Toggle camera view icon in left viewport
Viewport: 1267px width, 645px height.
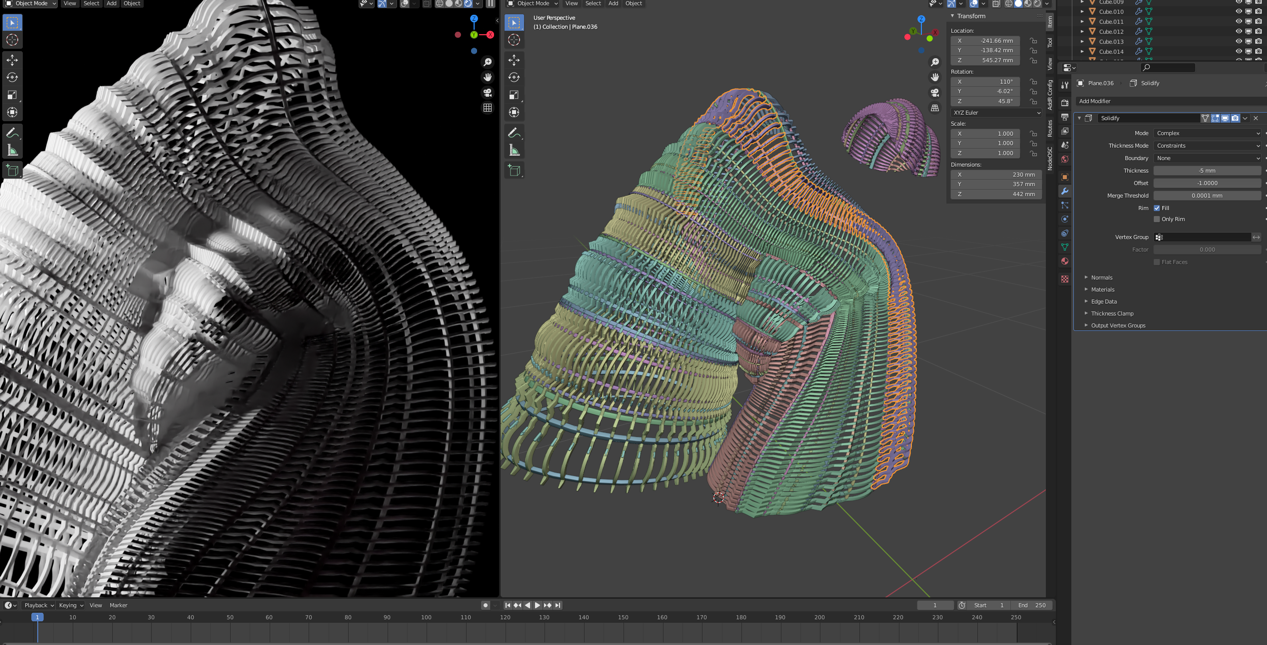tap(488, 93)
